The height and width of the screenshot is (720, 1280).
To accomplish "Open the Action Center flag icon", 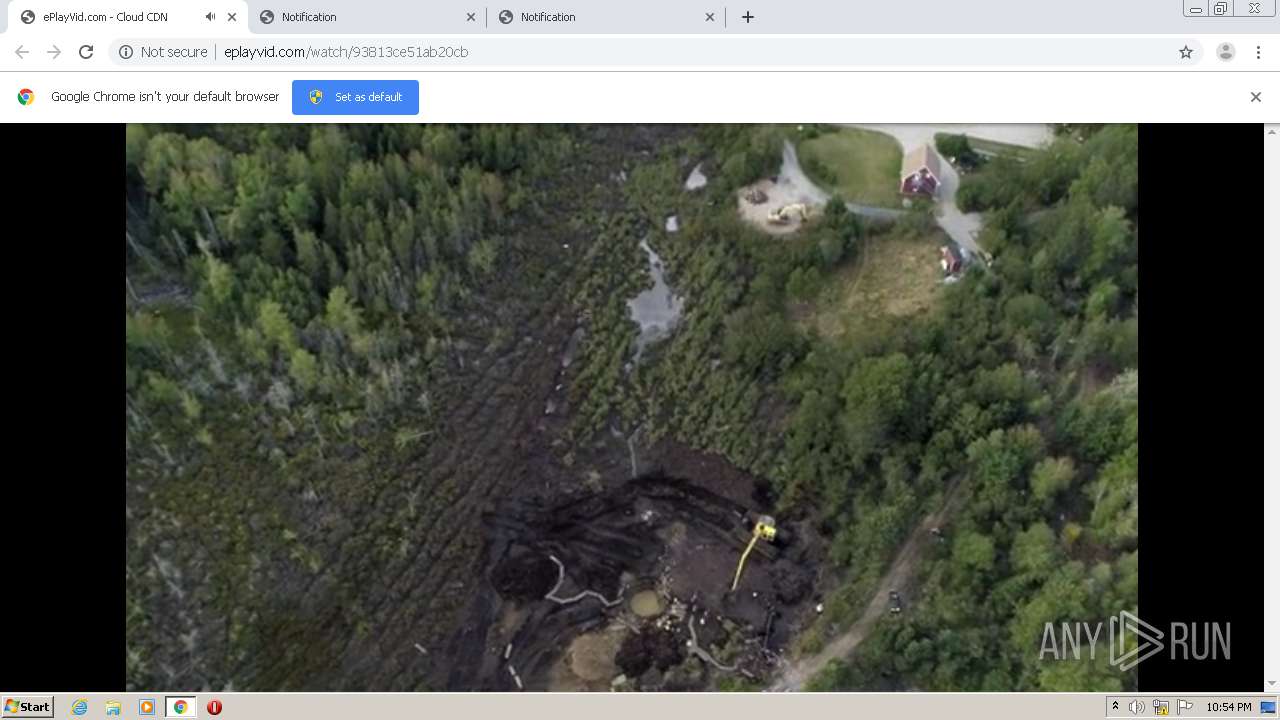I will point(1185,707).
